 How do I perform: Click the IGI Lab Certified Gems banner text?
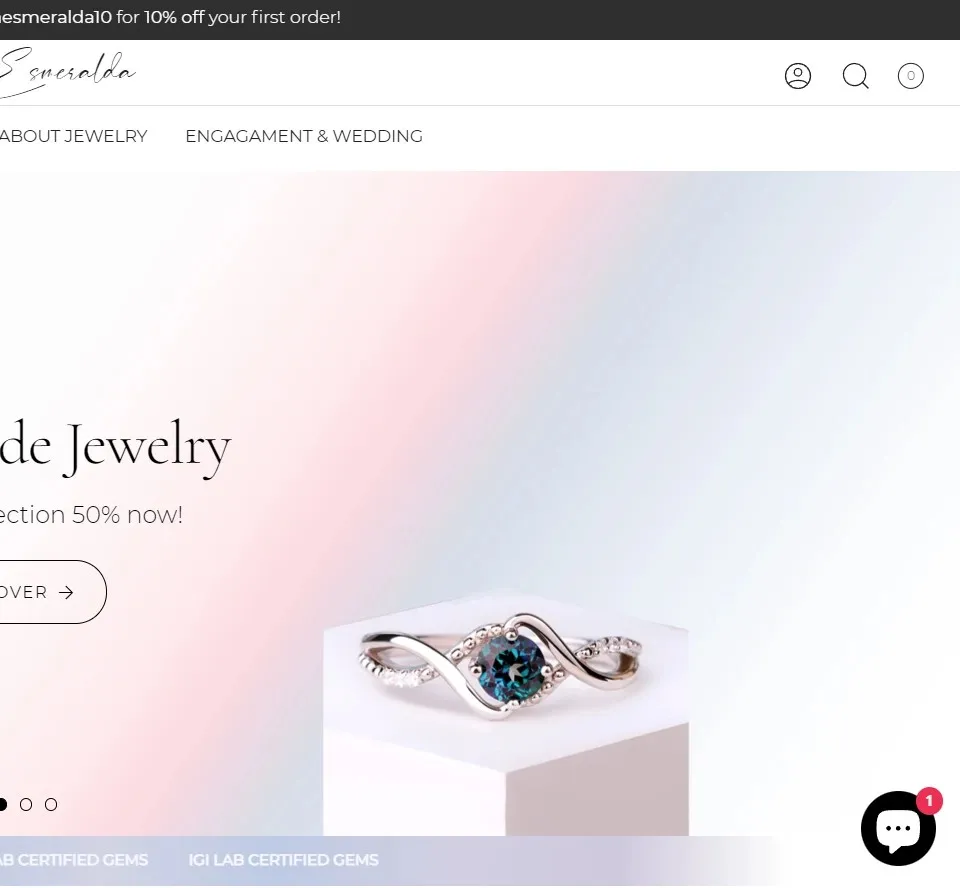pyautogui.click(x=283, y=860)
